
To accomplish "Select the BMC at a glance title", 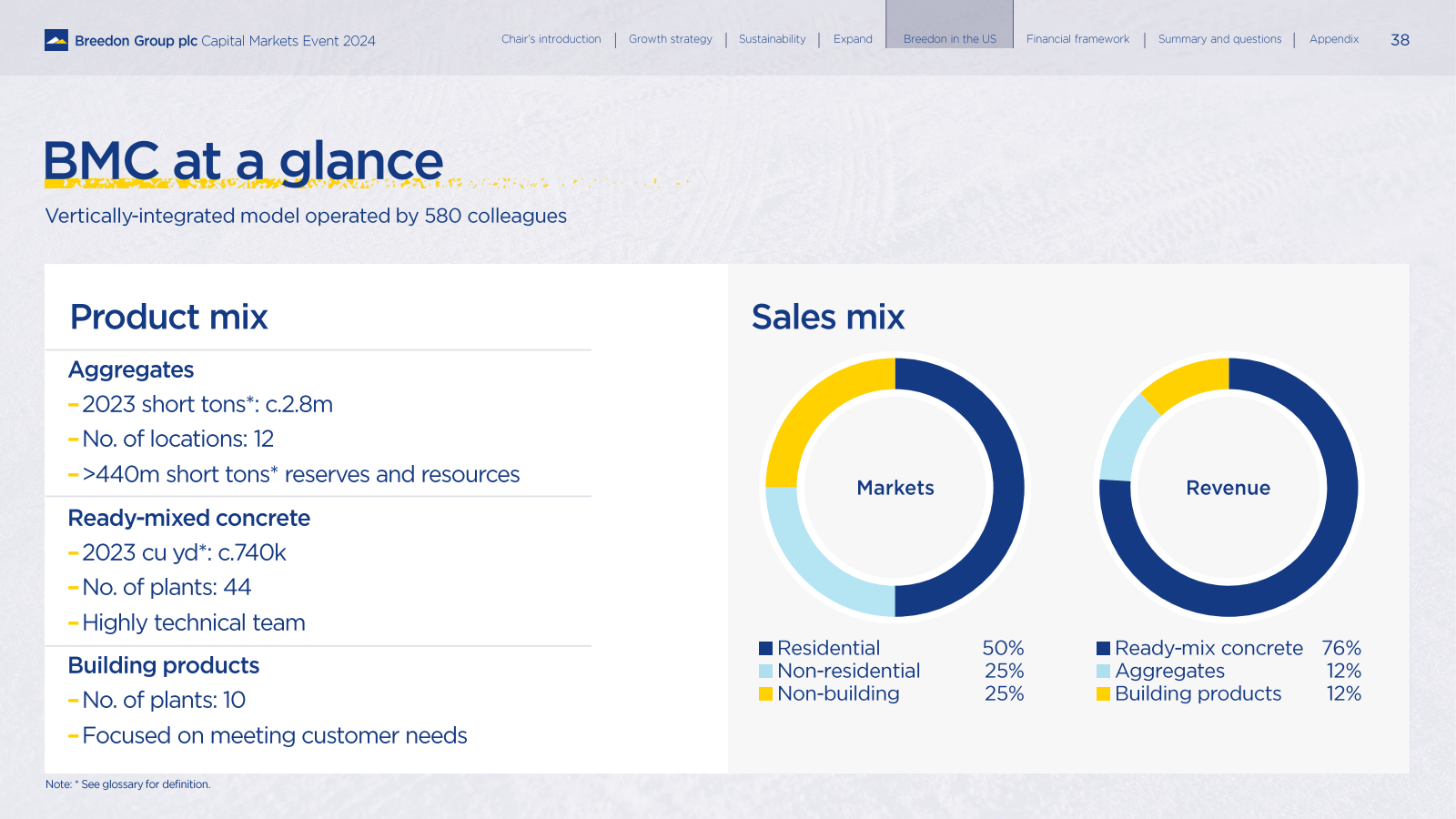I will (244, 162).
